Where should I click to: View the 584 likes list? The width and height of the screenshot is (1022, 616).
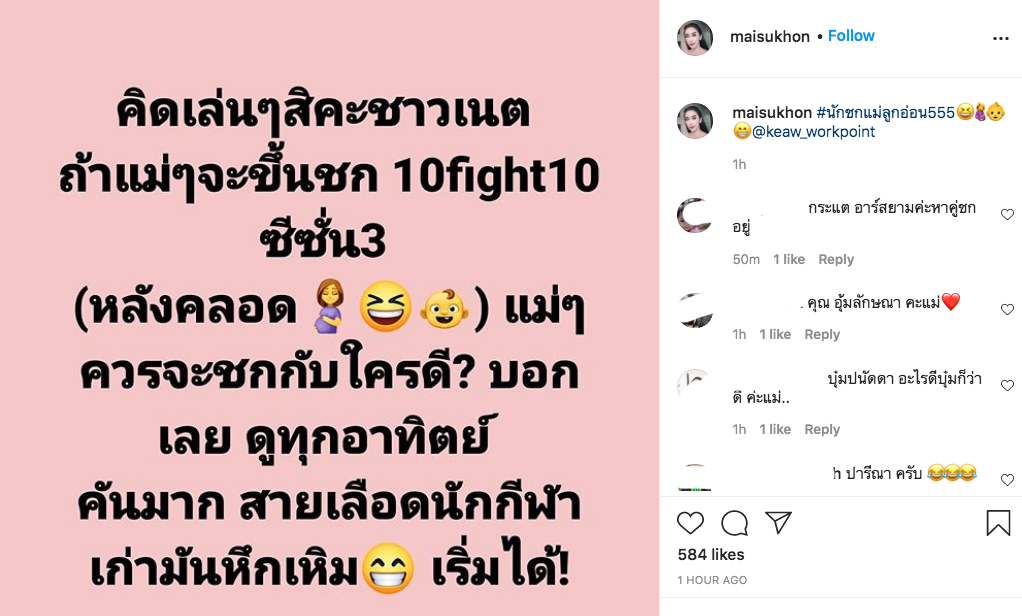710,555
